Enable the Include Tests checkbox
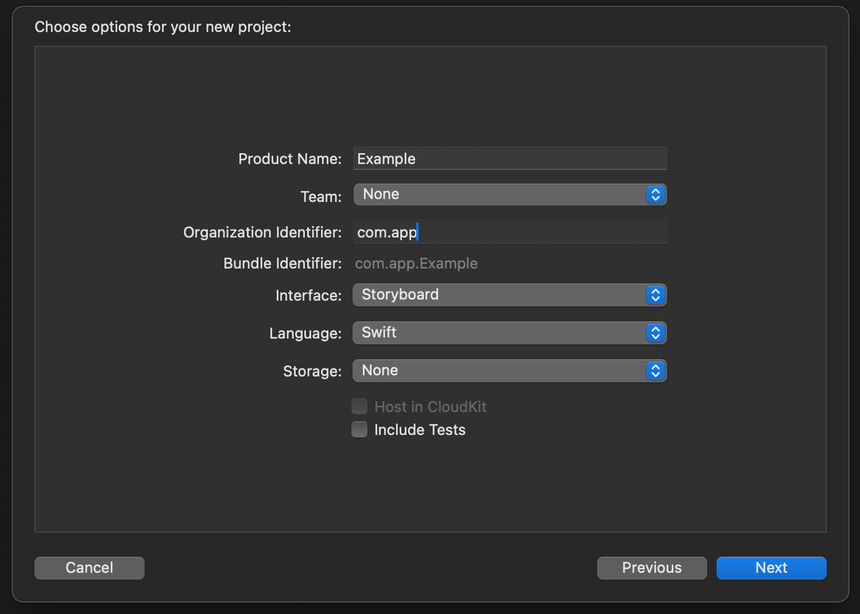This screenshot has height=614, width=860. 359,429
